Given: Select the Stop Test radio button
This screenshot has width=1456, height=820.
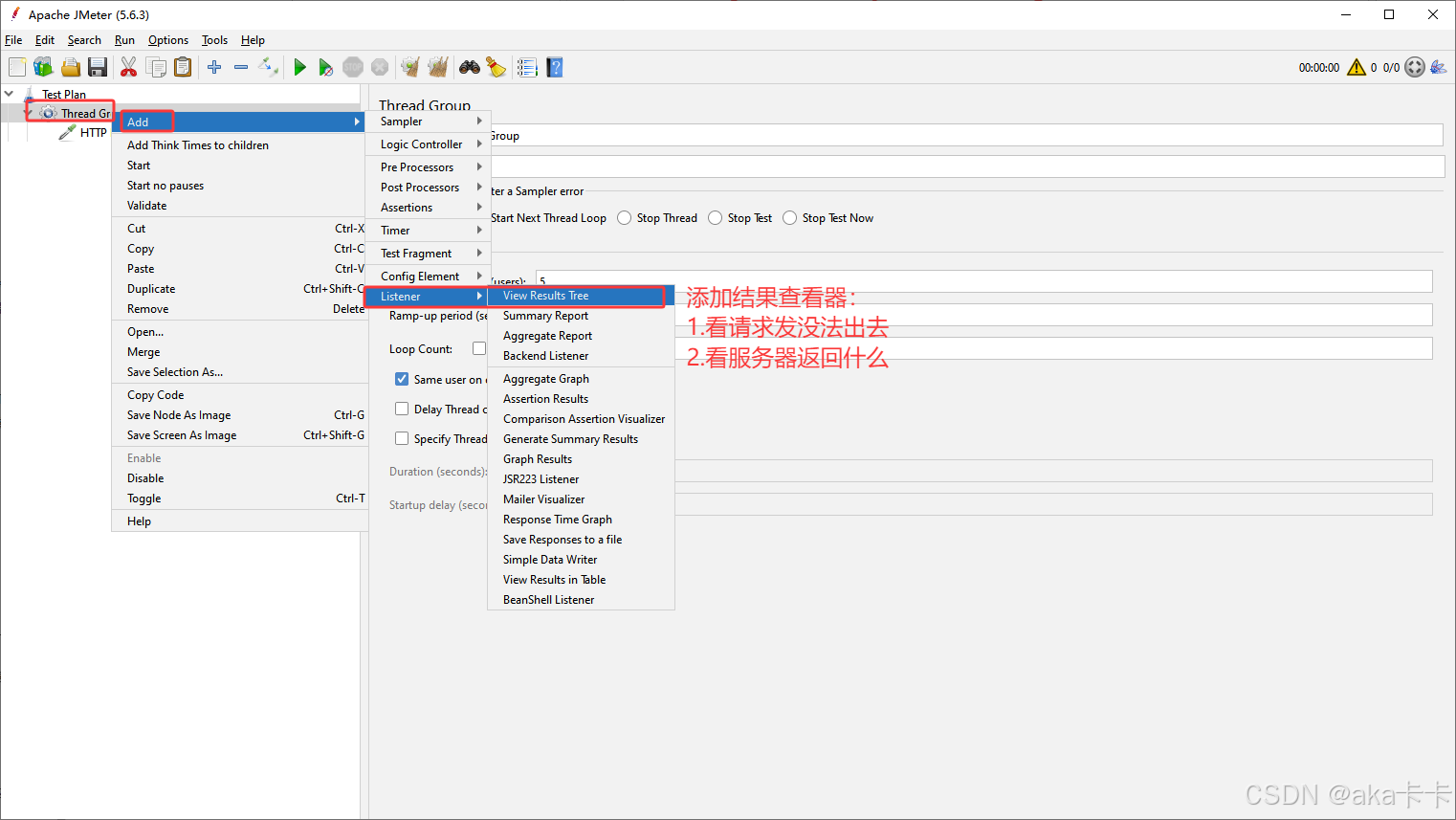Looking at the screenshot, I should [x=716, y=218].
